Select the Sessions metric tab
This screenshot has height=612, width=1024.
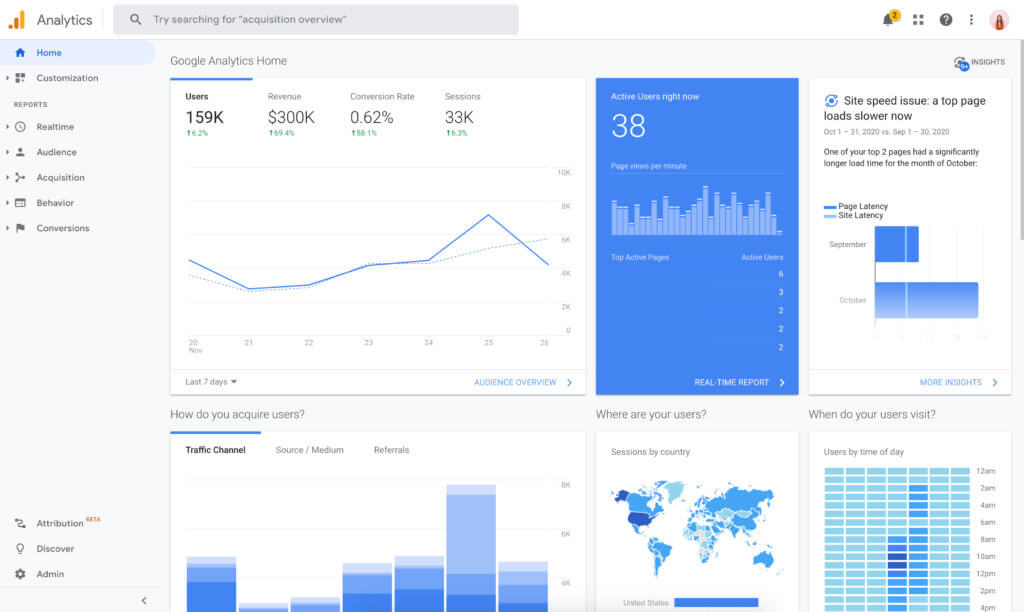click(x=462, y=114)
